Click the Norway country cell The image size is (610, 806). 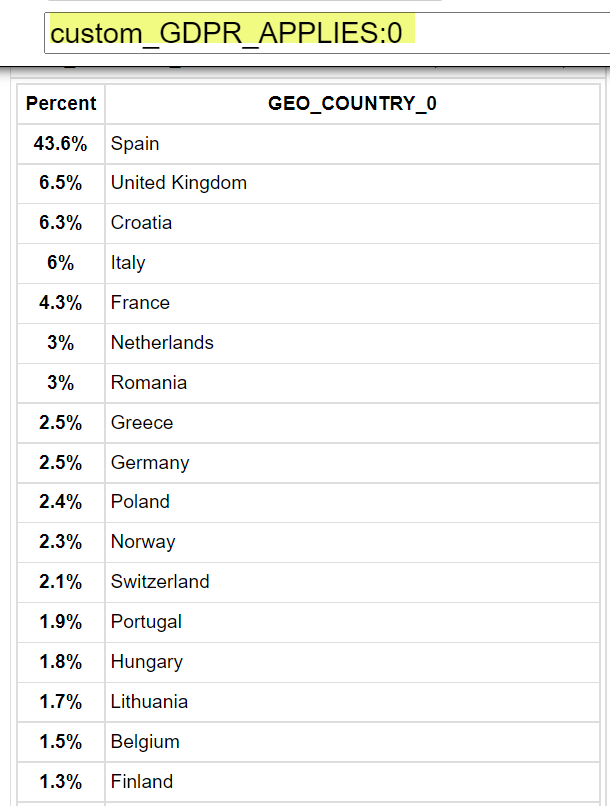[x=352, y=543]
